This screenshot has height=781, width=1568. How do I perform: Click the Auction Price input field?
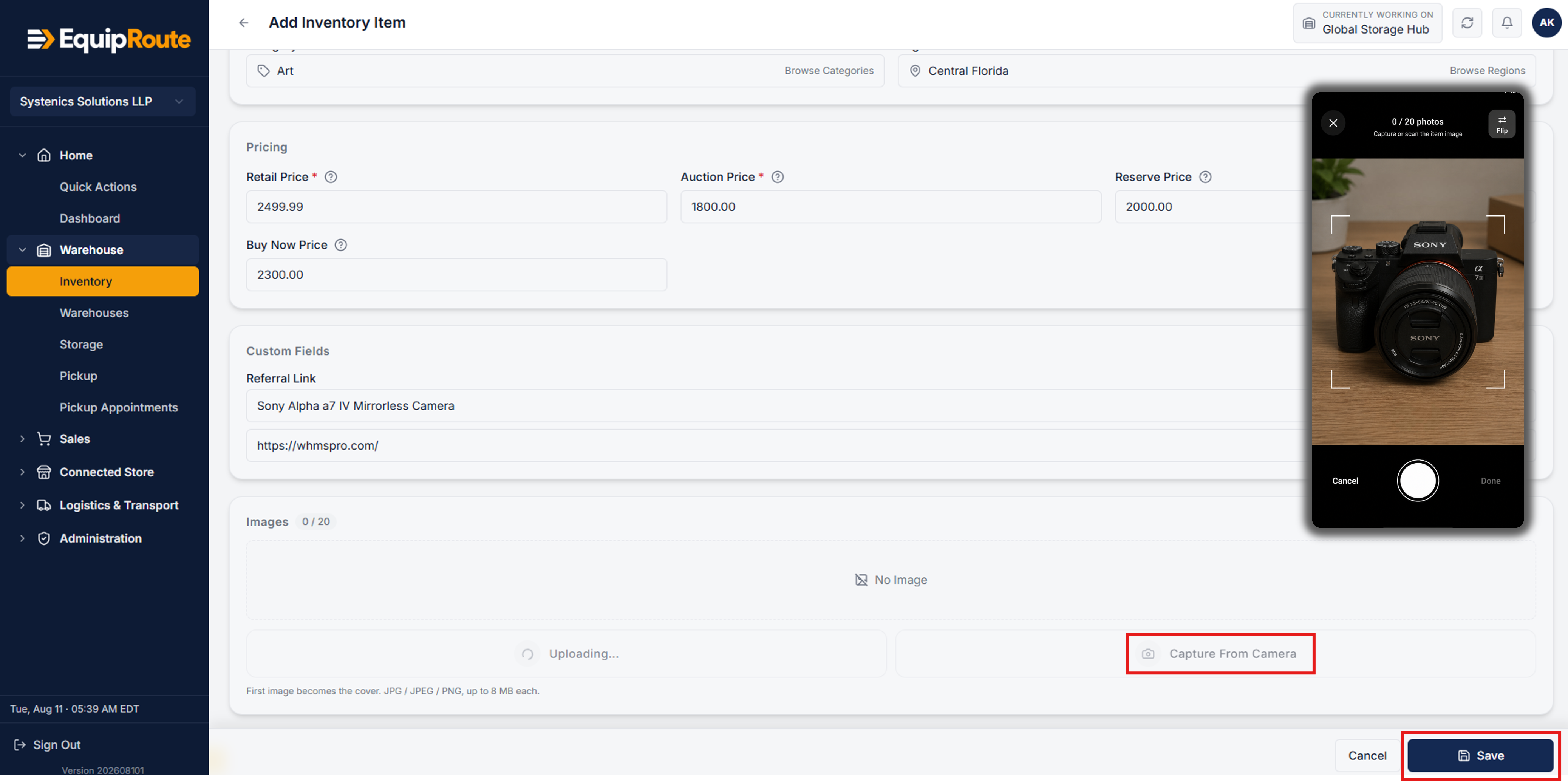[891, 207]
